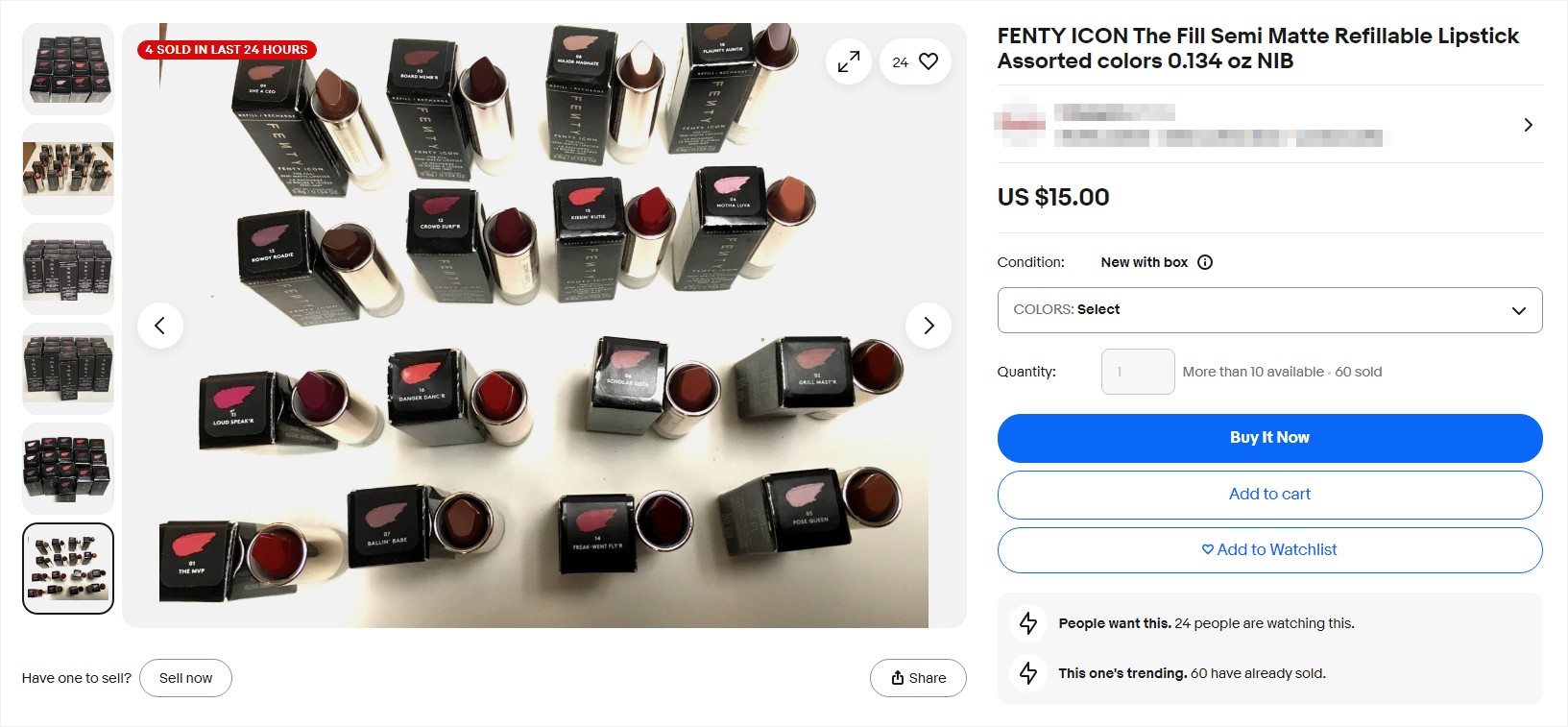Go back using the previous photo arrow
Screen dimensions: 1568x727
click(160, 326)
